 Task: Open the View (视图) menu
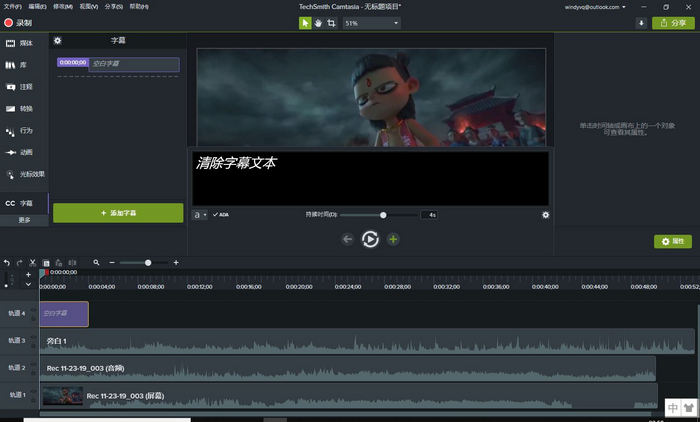click(88, 7)
